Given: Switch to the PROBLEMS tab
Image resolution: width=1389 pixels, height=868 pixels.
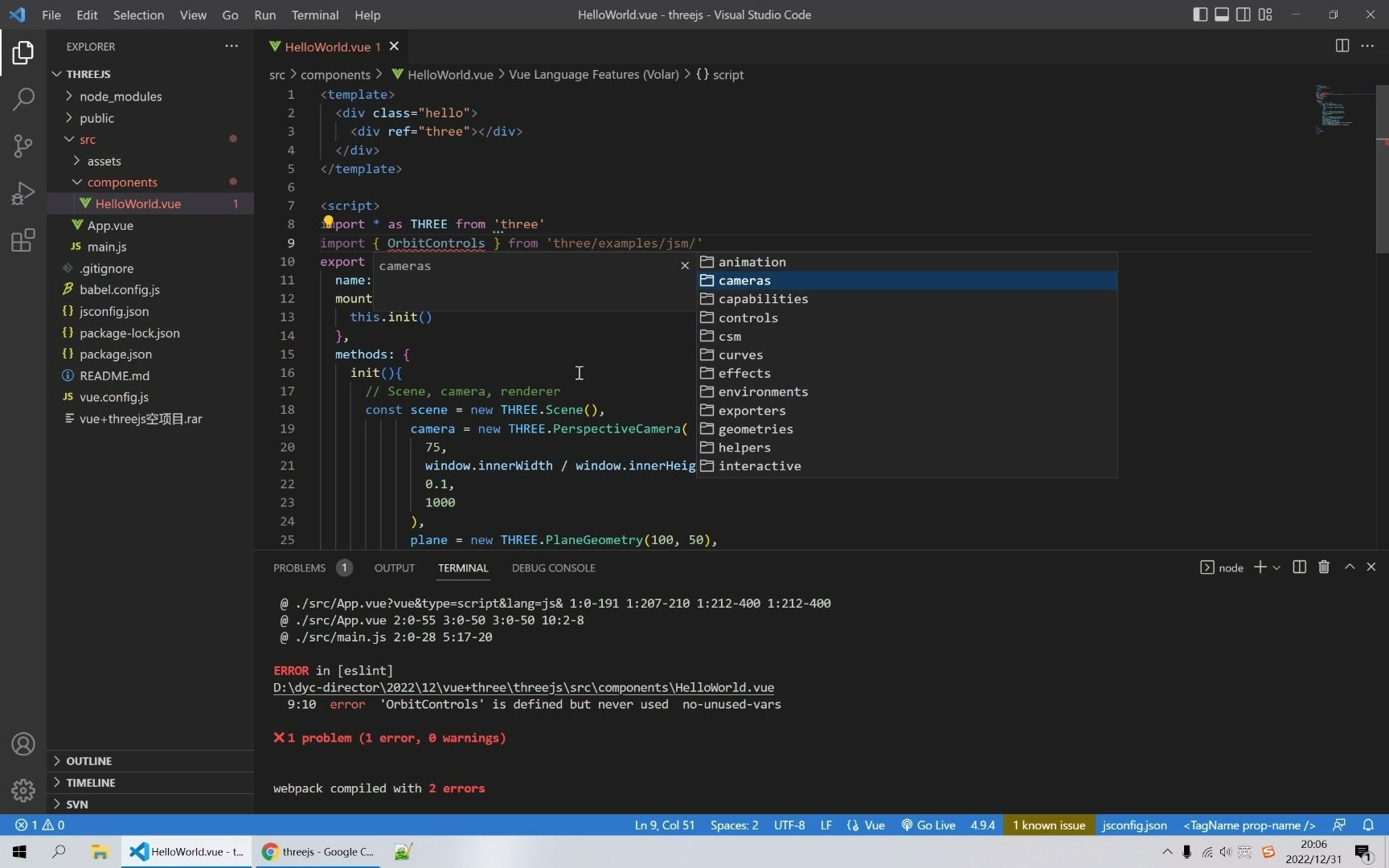Looking at the screenshot, I should tap(312, 567).
